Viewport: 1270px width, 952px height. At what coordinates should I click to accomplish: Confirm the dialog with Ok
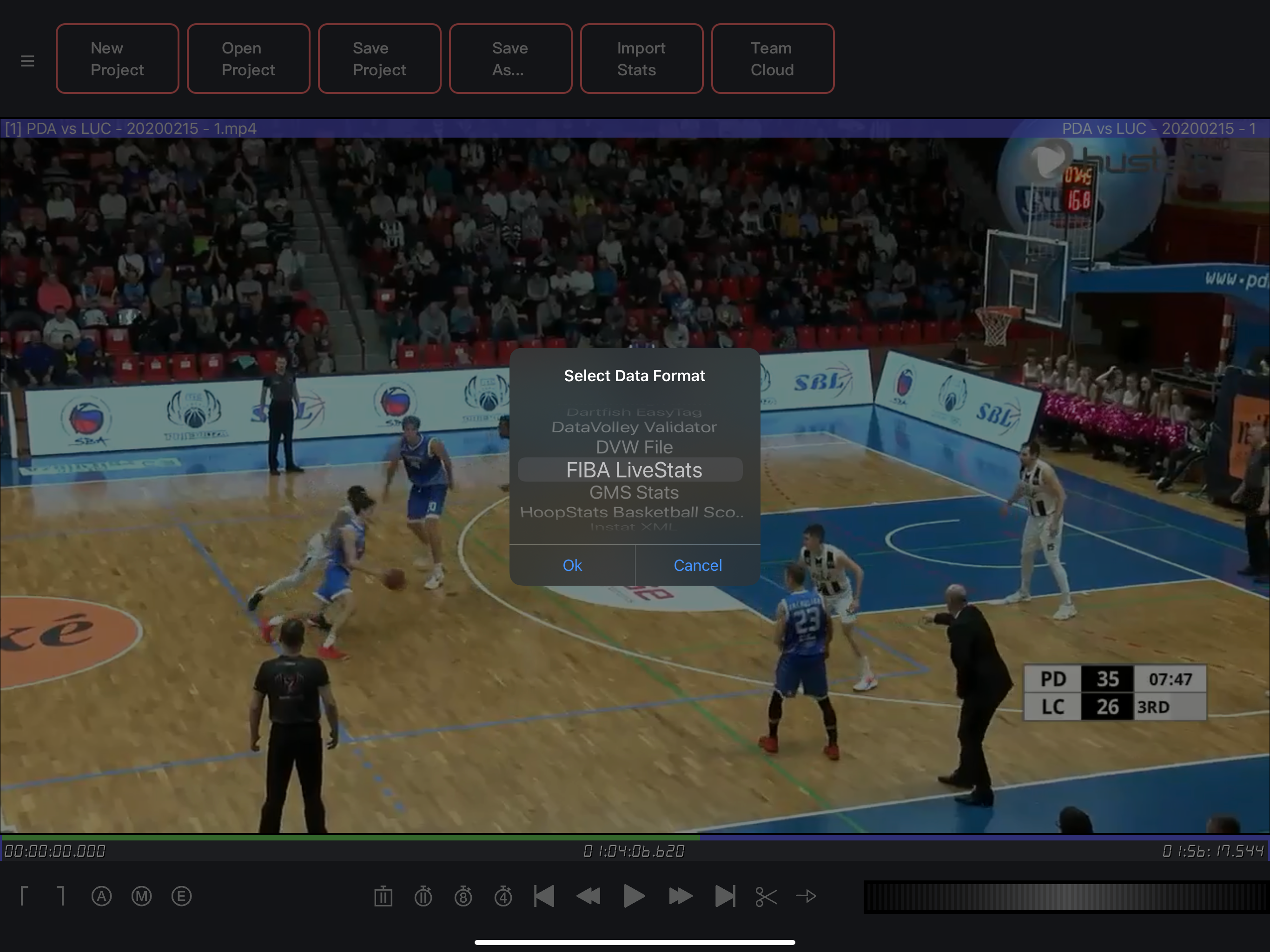572,566
